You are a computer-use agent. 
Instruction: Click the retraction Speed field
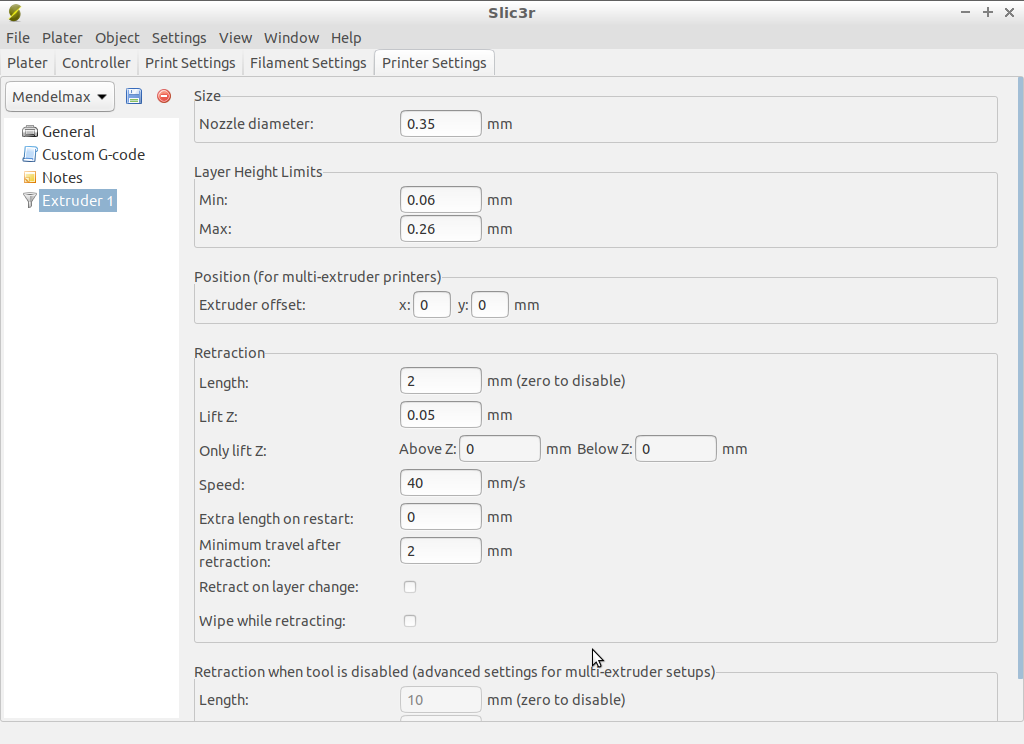pyautogui.click(x=441, y=483)
